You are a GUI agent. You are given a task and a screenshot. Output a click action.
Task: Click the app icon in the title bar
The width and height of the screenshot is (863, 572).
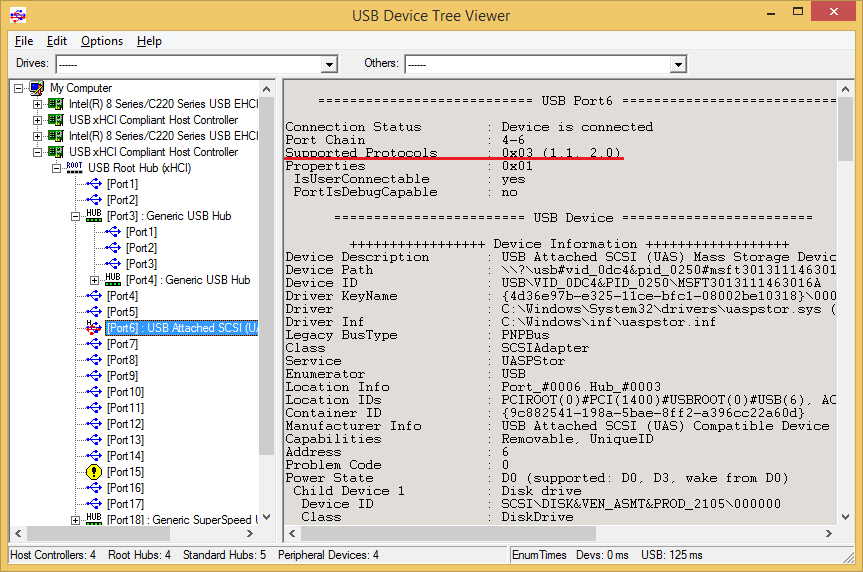[x=18, y=15]
